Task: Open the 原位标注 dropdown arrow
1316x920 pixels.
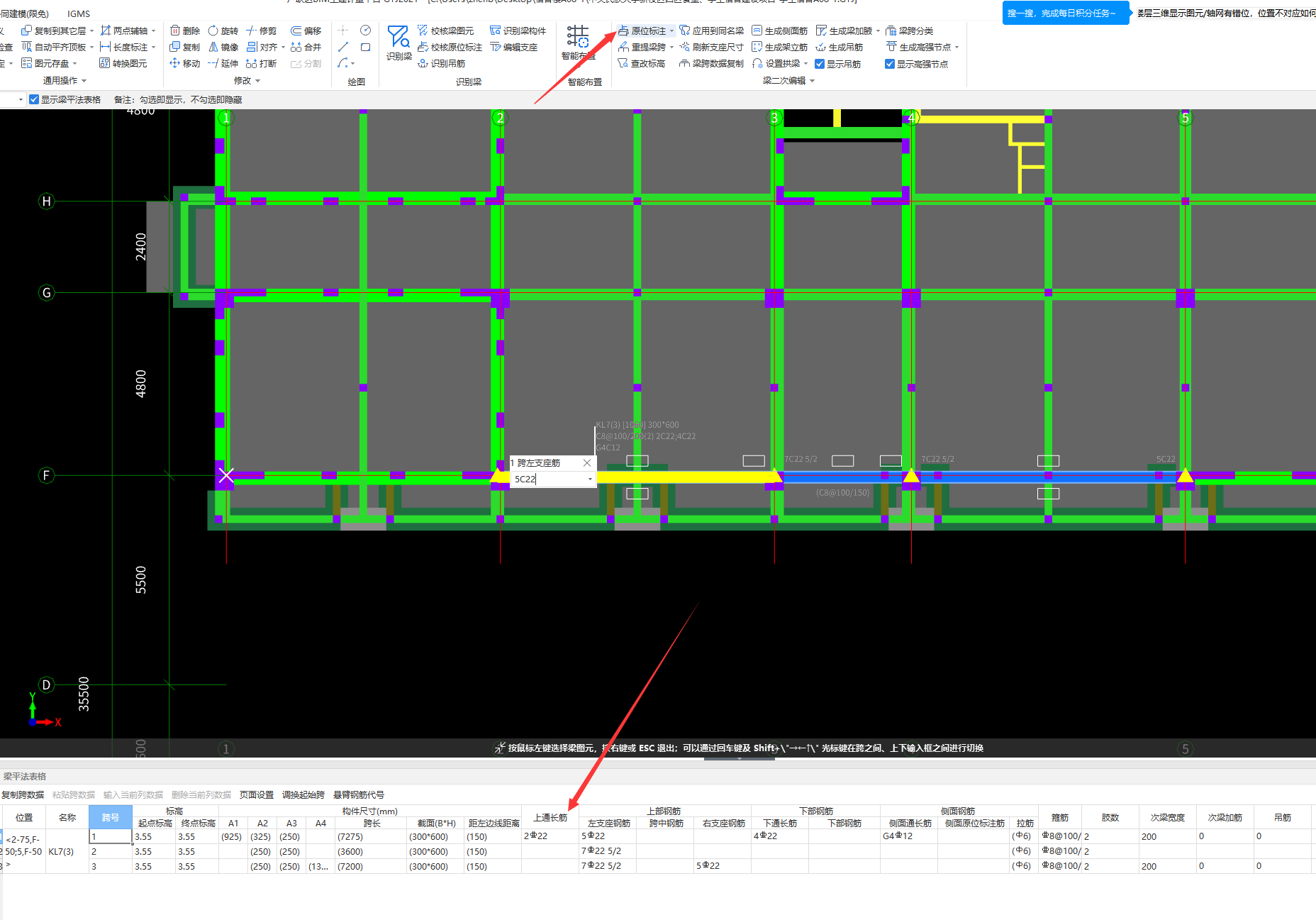Action: pos(671,31)
